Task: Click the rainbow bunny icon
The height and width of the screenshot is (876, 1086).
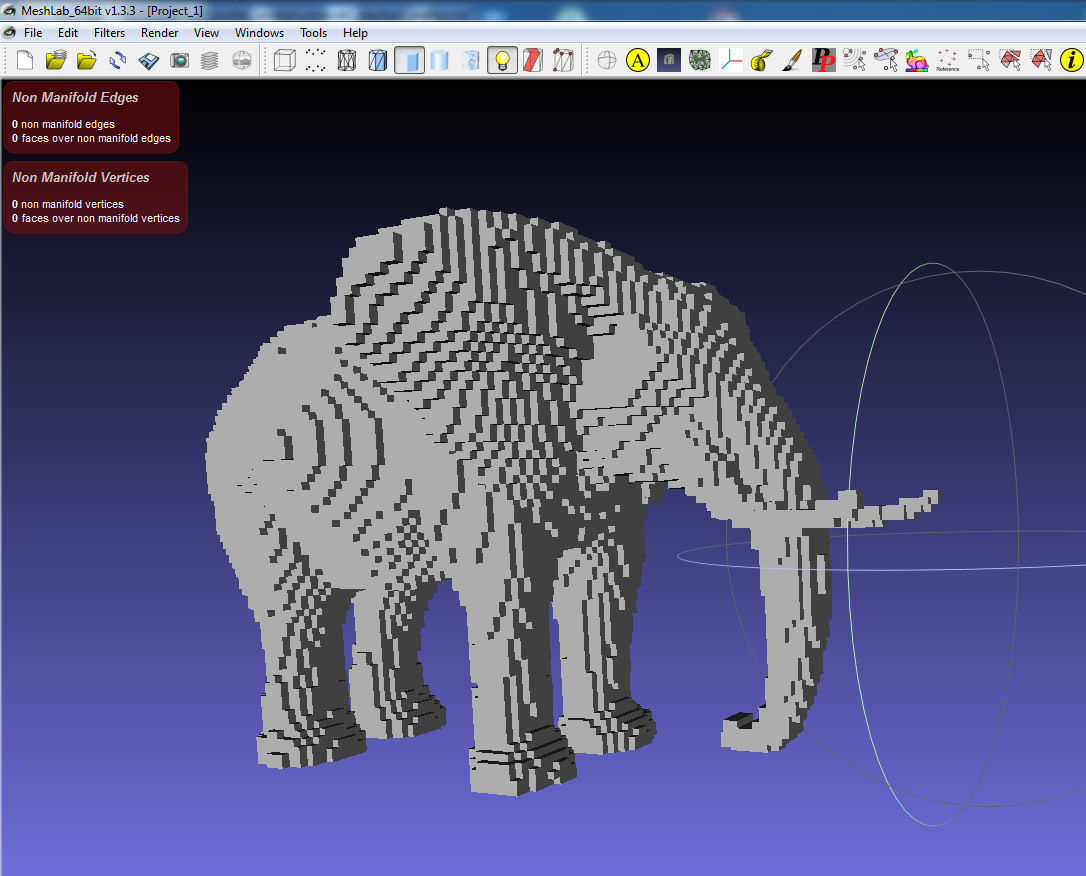Action: [916, 60]
